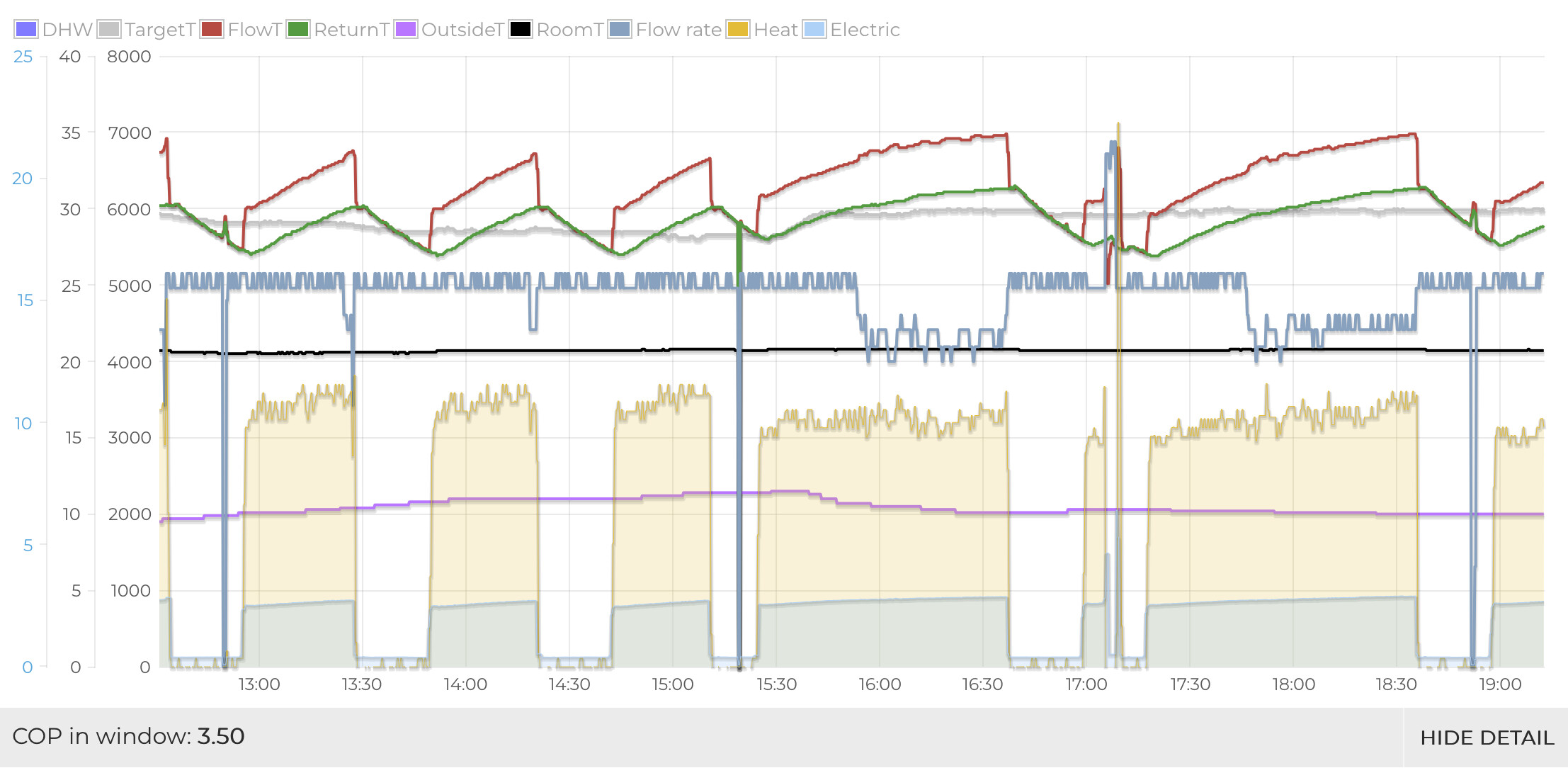Toggle the Electric series label
The height and width of the screenshot is (768, 1568).
pyautogui.click(x=865, y=30)
